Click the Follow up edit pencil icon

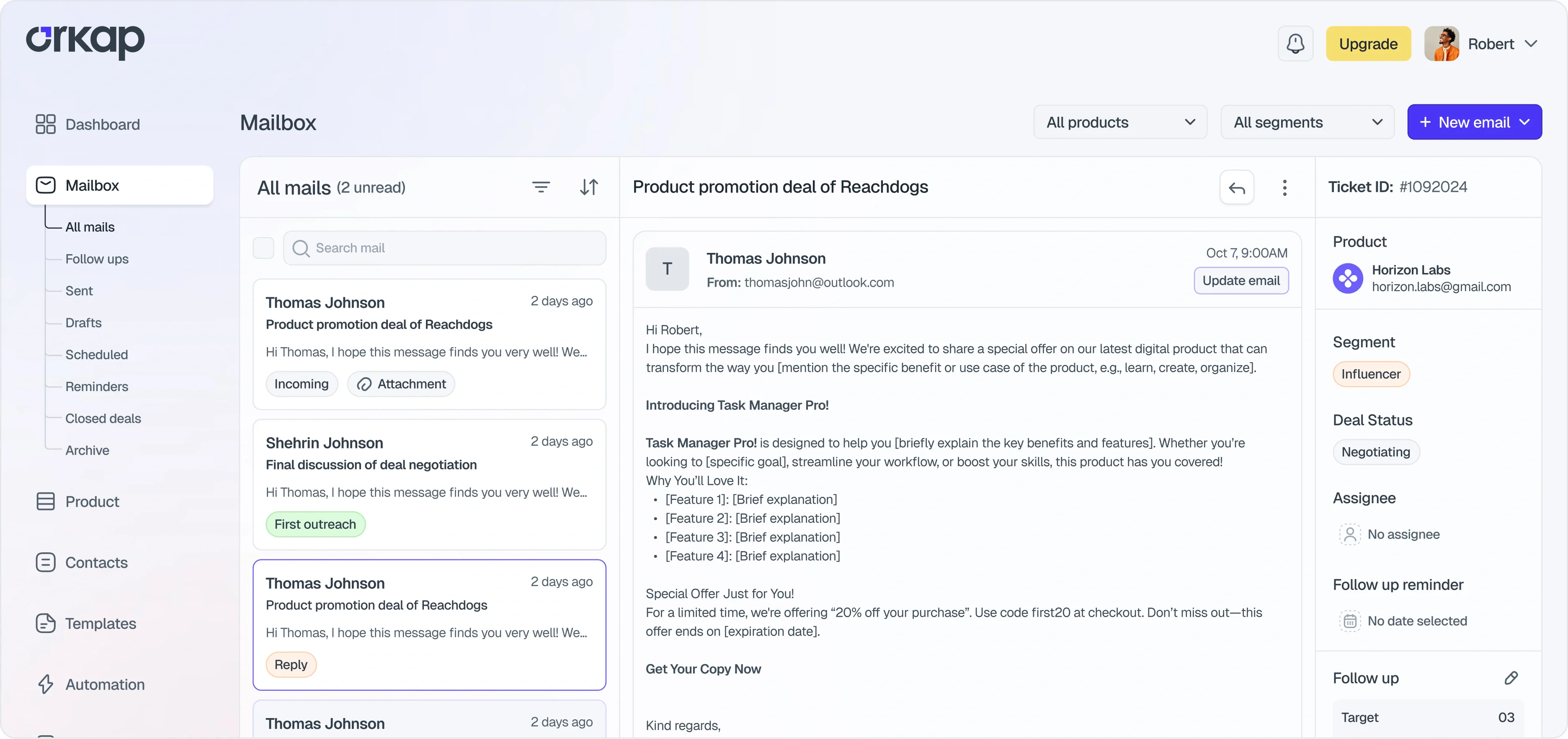(x=1511, y=678)
